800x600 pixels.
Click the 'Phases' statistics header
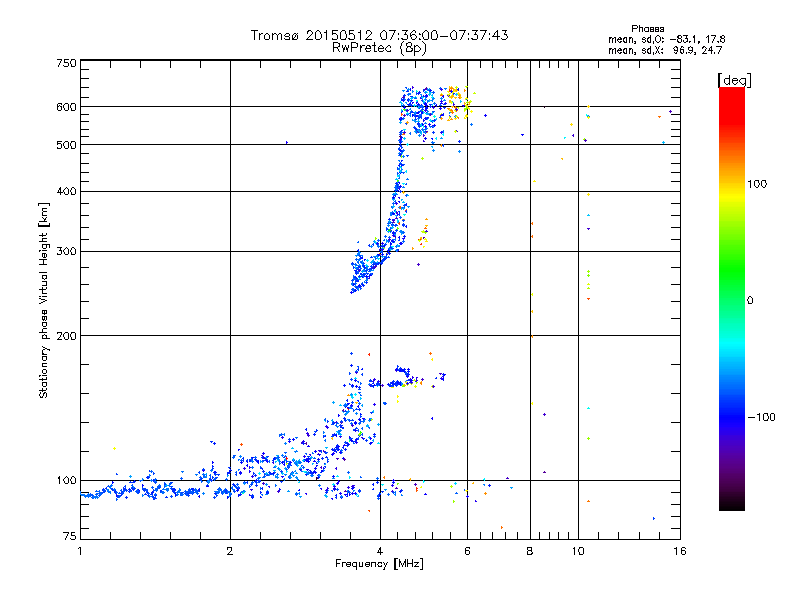[x=647, y=29]
